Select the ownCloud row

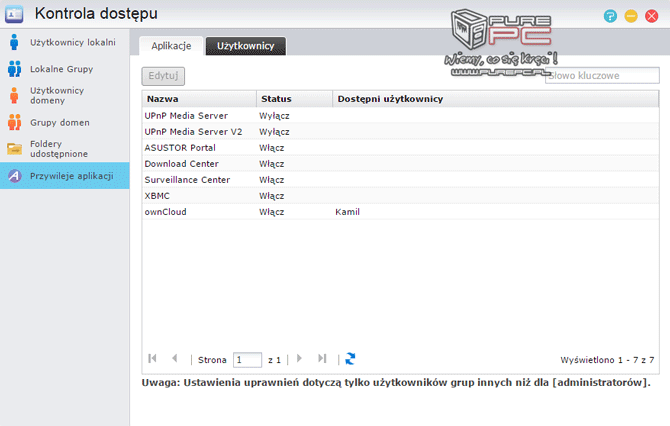(x=400, y=212)
